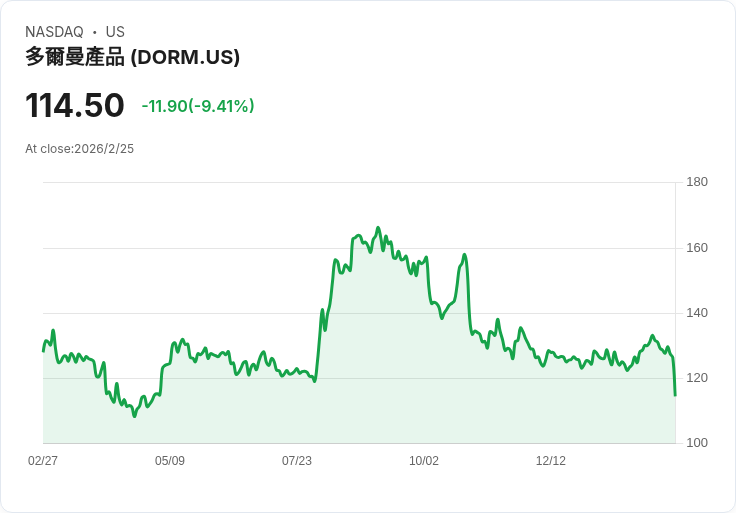Click the chart line's starting point at left
The width and height of the screenshot is (736, 513).
tap(43, 350)
